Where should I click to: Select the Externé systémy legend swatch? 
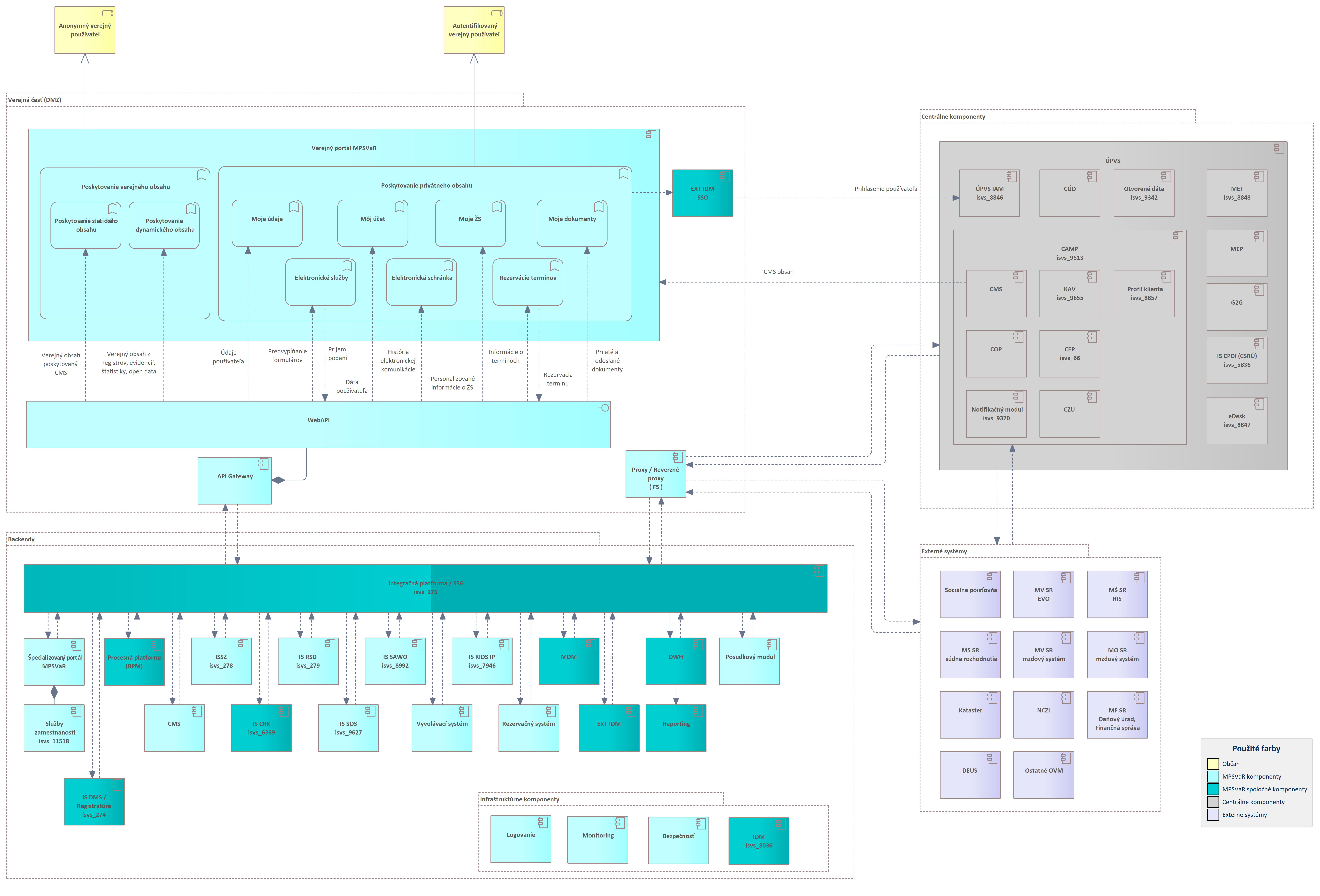pos(1213,815)
